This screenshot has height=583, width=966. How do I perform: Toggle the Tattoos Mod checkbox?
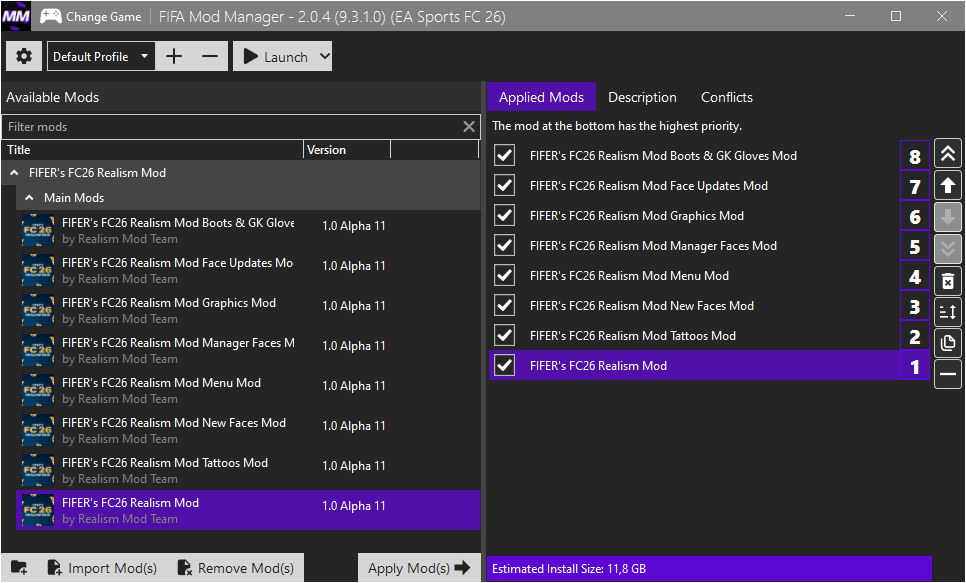point(505,336)
